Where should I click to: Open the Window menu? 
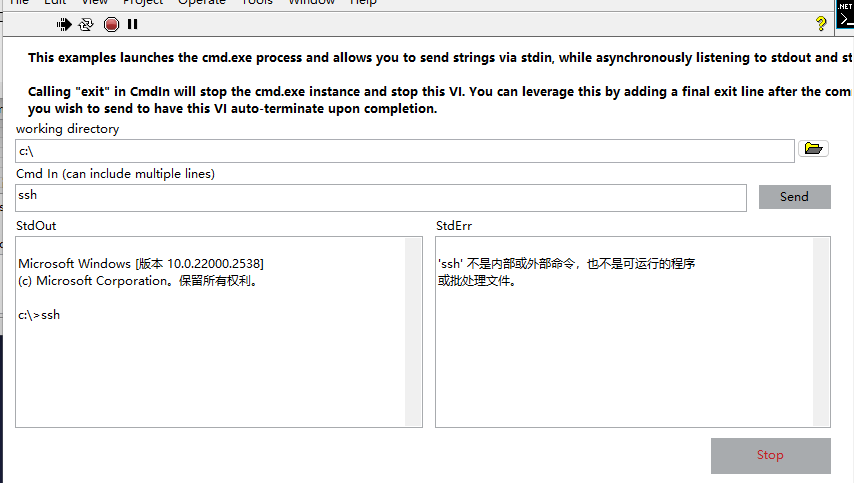tap(312, 2)
